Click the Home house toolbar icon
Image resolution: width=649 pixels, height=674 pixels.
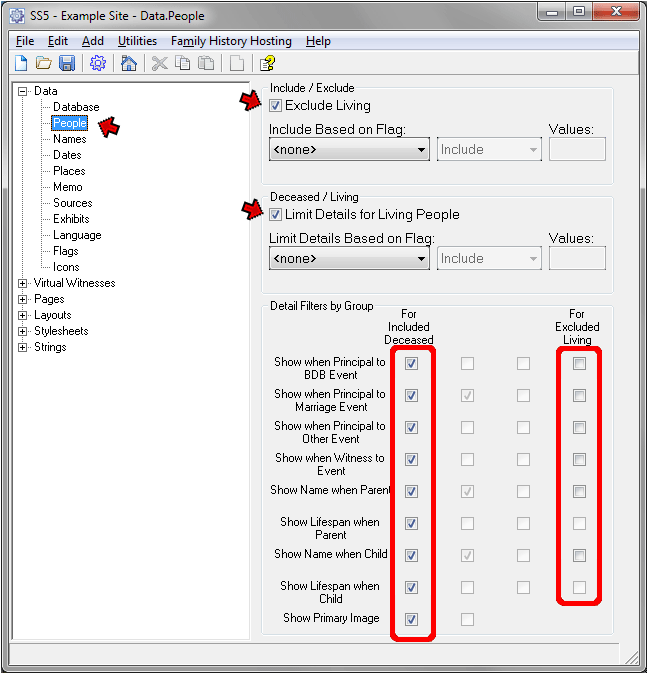[x=128, y=63]
